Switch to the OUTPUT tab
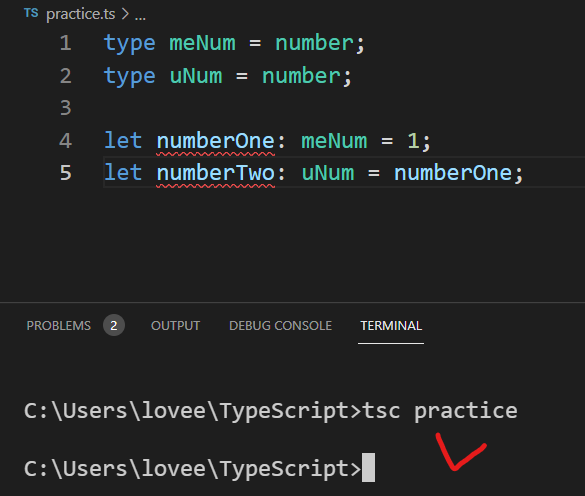The height and width of the screenshot is (496, 585). tap(175, 325)
